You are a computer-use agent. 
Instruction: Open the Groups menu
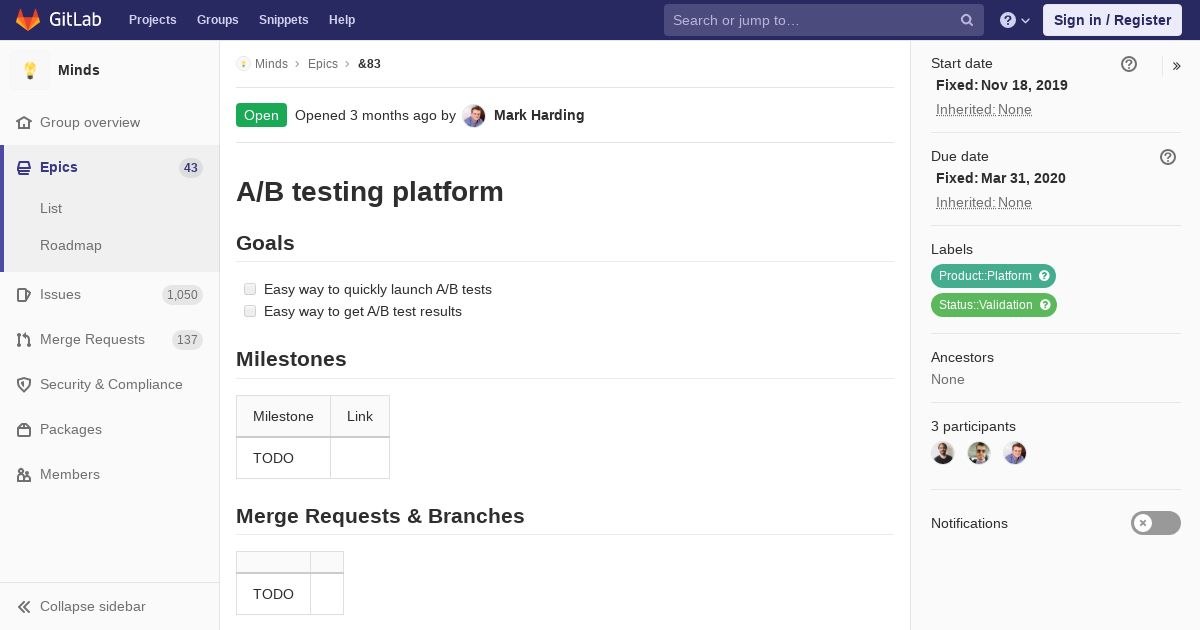pos(217,20)
